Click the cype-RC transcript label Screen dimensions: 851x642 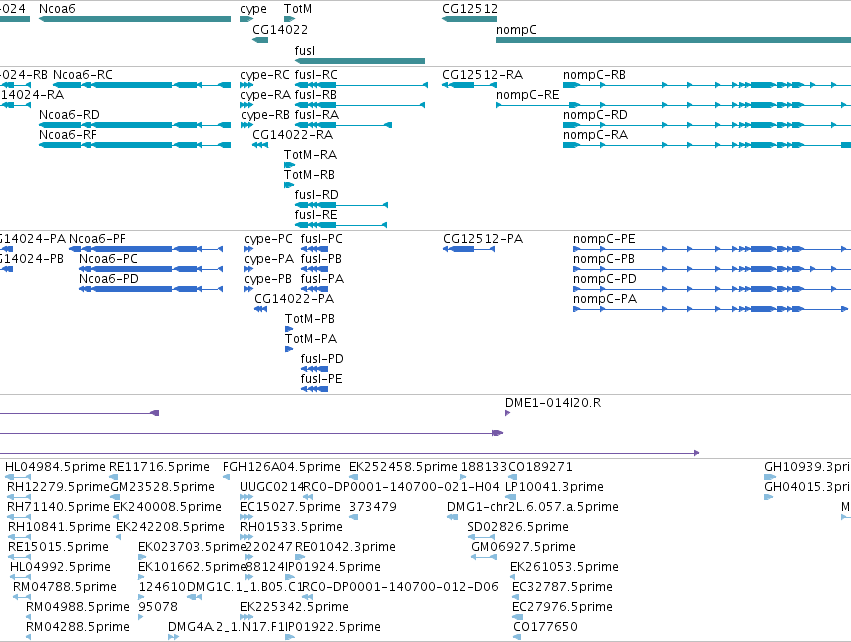(x=265, y=75)
